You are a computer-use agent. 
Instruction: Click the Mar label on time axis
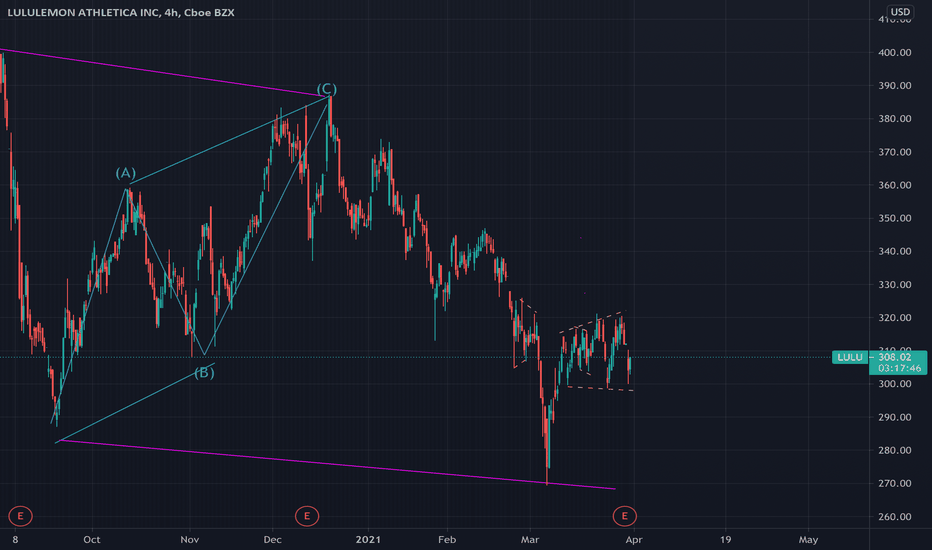click(x=530, y=540)
